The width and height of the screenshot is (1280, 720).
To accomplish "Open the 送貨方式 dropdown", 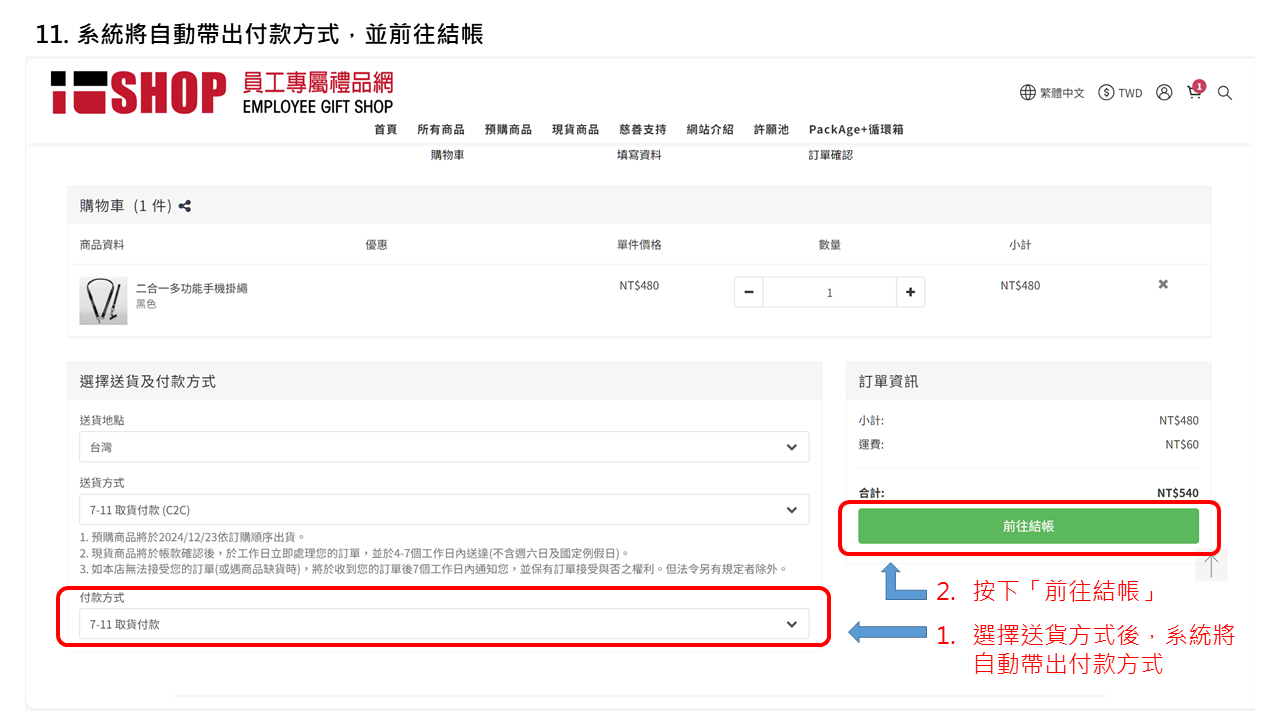I will point(444,510).
